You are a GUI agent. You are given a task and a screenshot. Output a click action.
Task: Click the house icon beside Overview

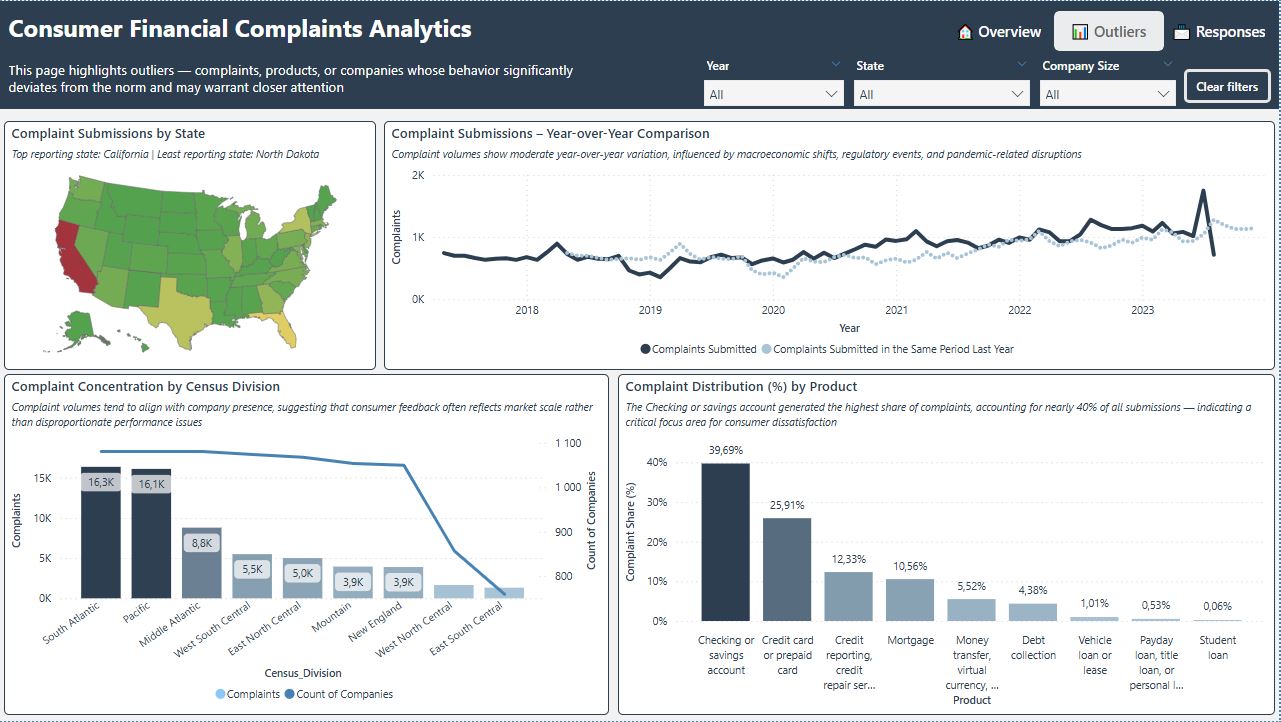pyautogui.click(x=965, y=32)
